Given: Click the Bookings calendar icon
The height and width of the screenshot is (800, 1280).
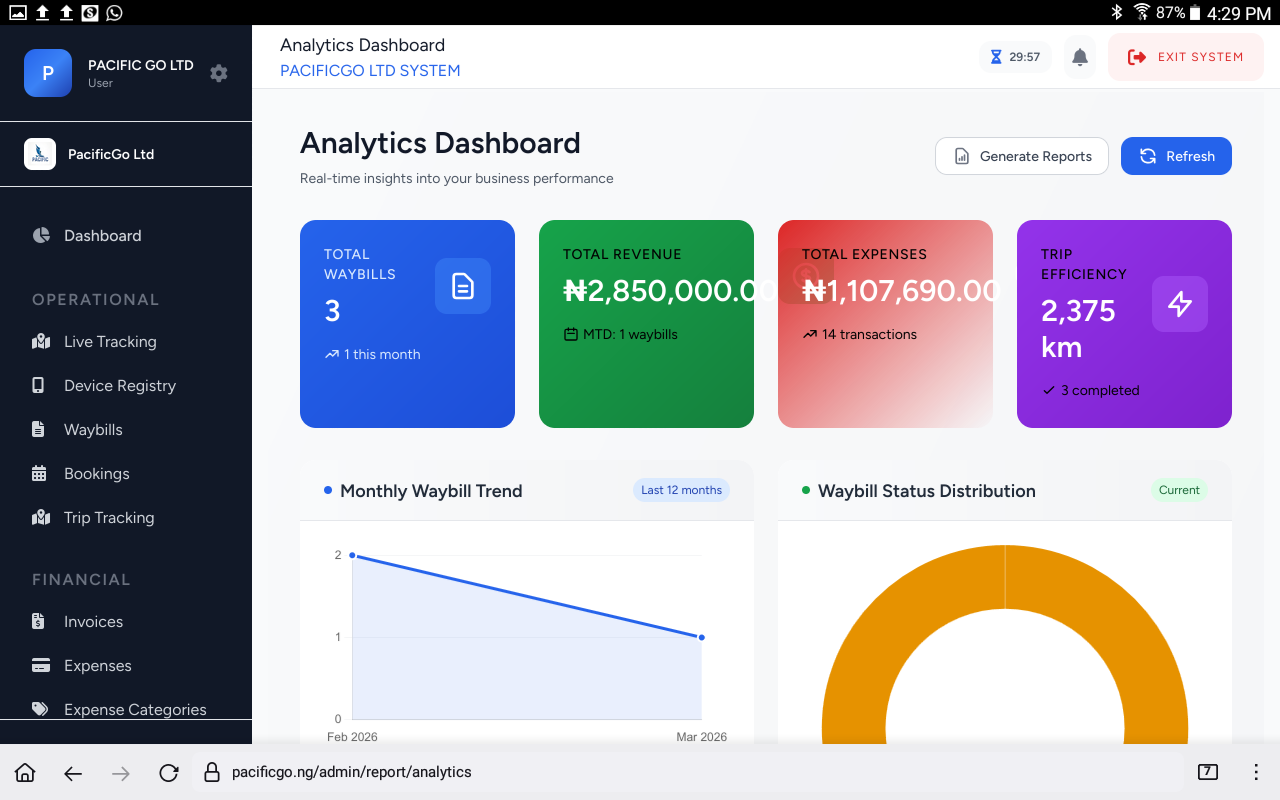Looking at the screenshot, I should click(40, 473).
